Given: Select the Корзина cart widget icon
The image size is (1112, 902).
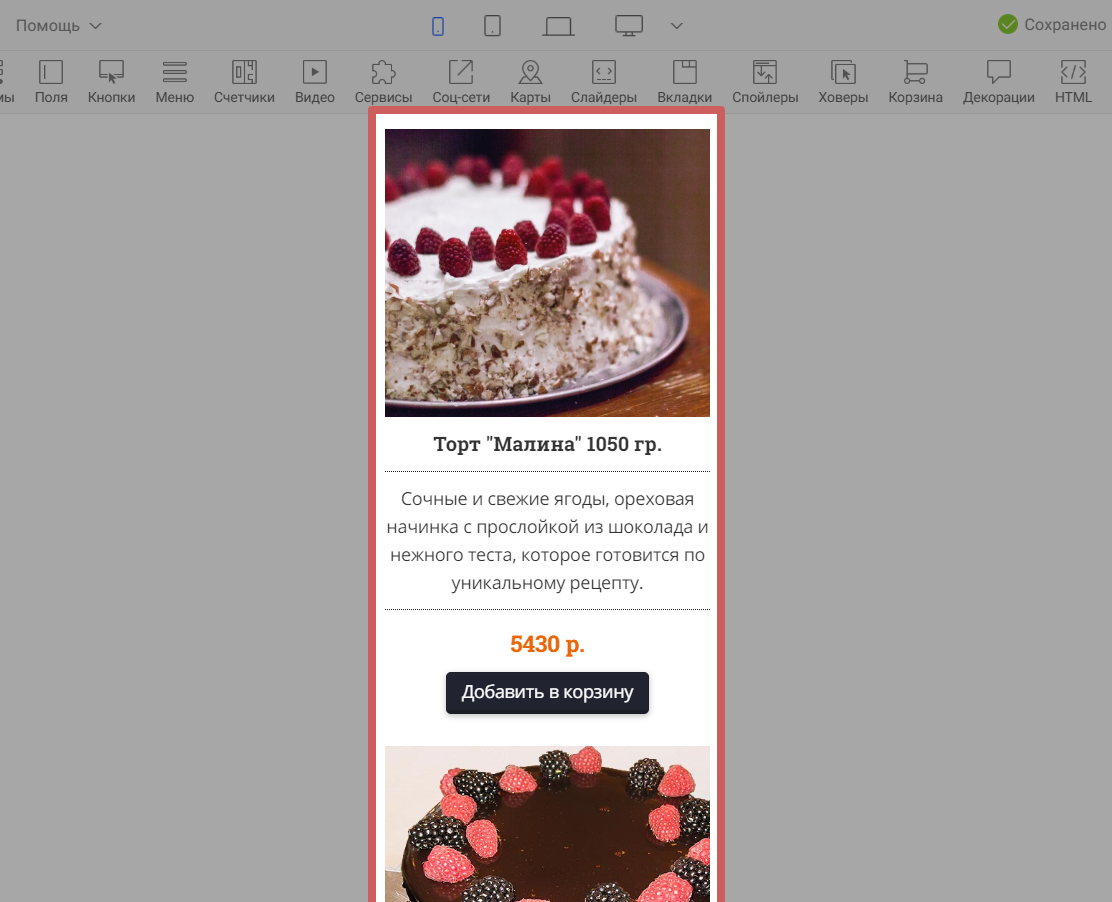Looking at the screenshot, I should coord(915,73).
